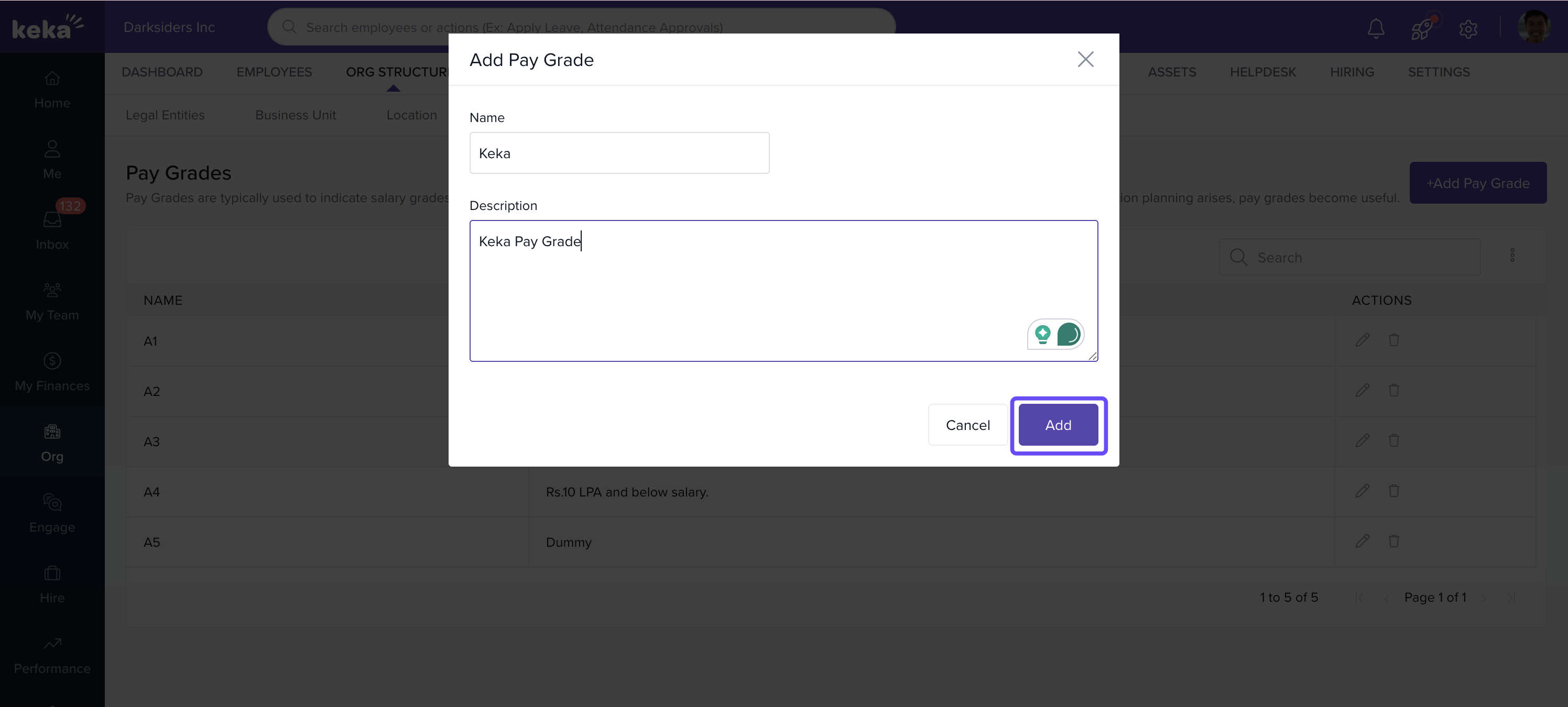Open the notifications bell icon
This screenshot has width=1568, height=707.
(1376, 28)
